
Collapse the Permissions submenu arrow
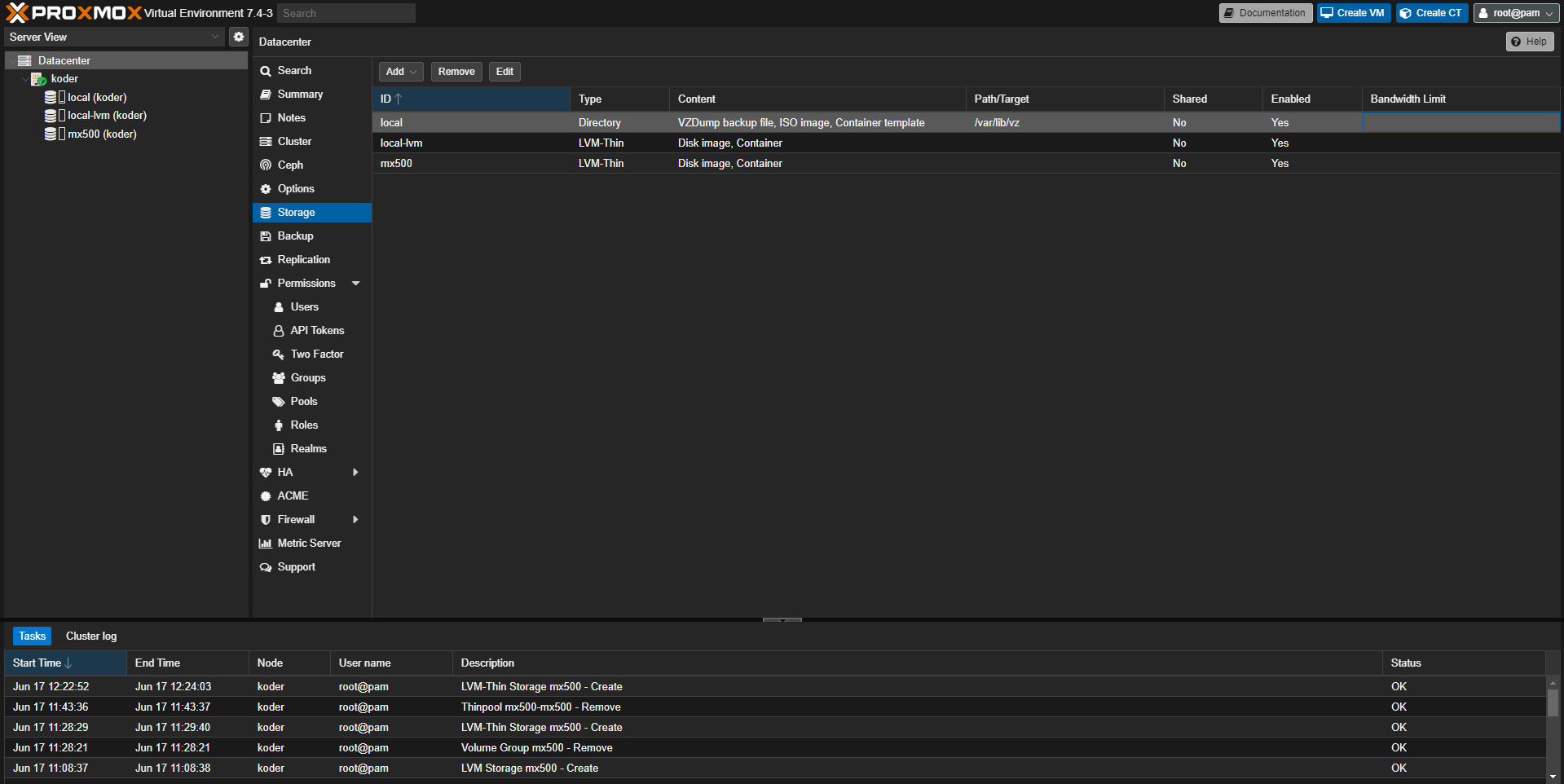pos(356,284)
